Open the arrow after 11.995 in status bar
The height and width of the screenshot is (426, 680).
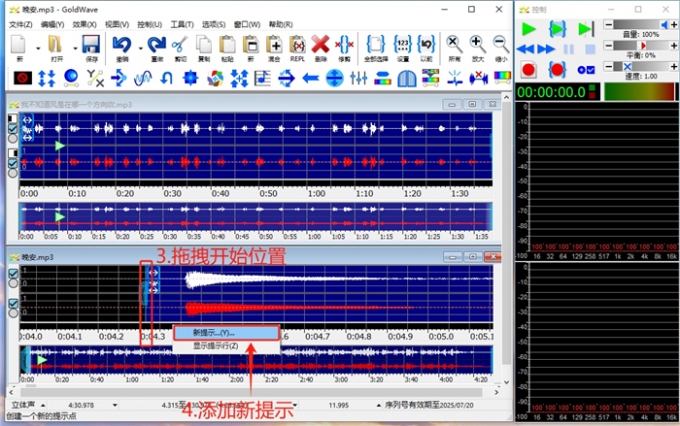point(378,405)
